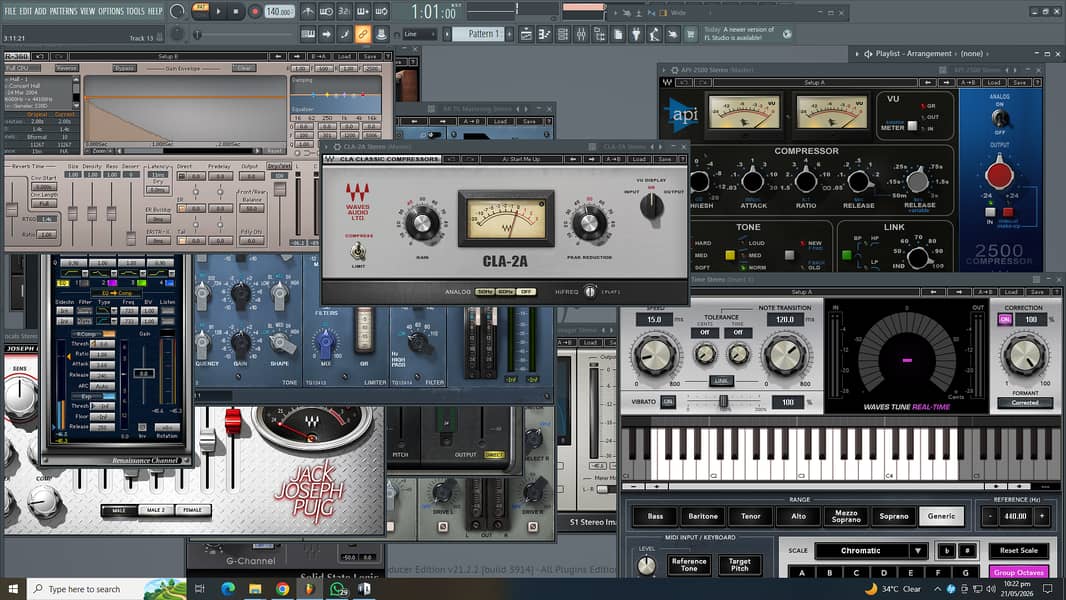Toggle the API 2500 Analog on/off knob
This screenshot has height=600, width=1066.
[999, 118]
